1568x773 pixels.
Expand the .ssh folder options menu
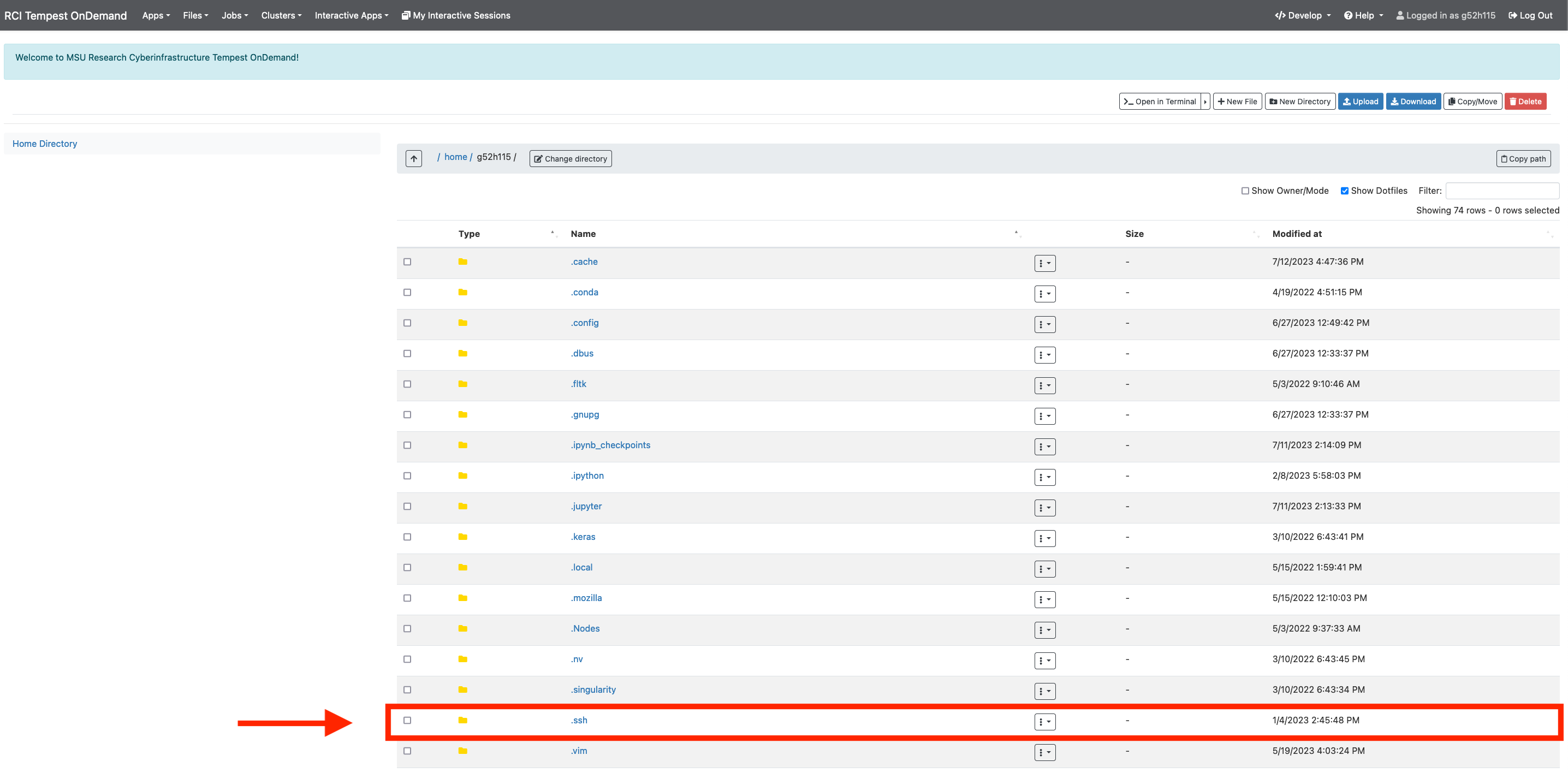tap(1044, 721)
